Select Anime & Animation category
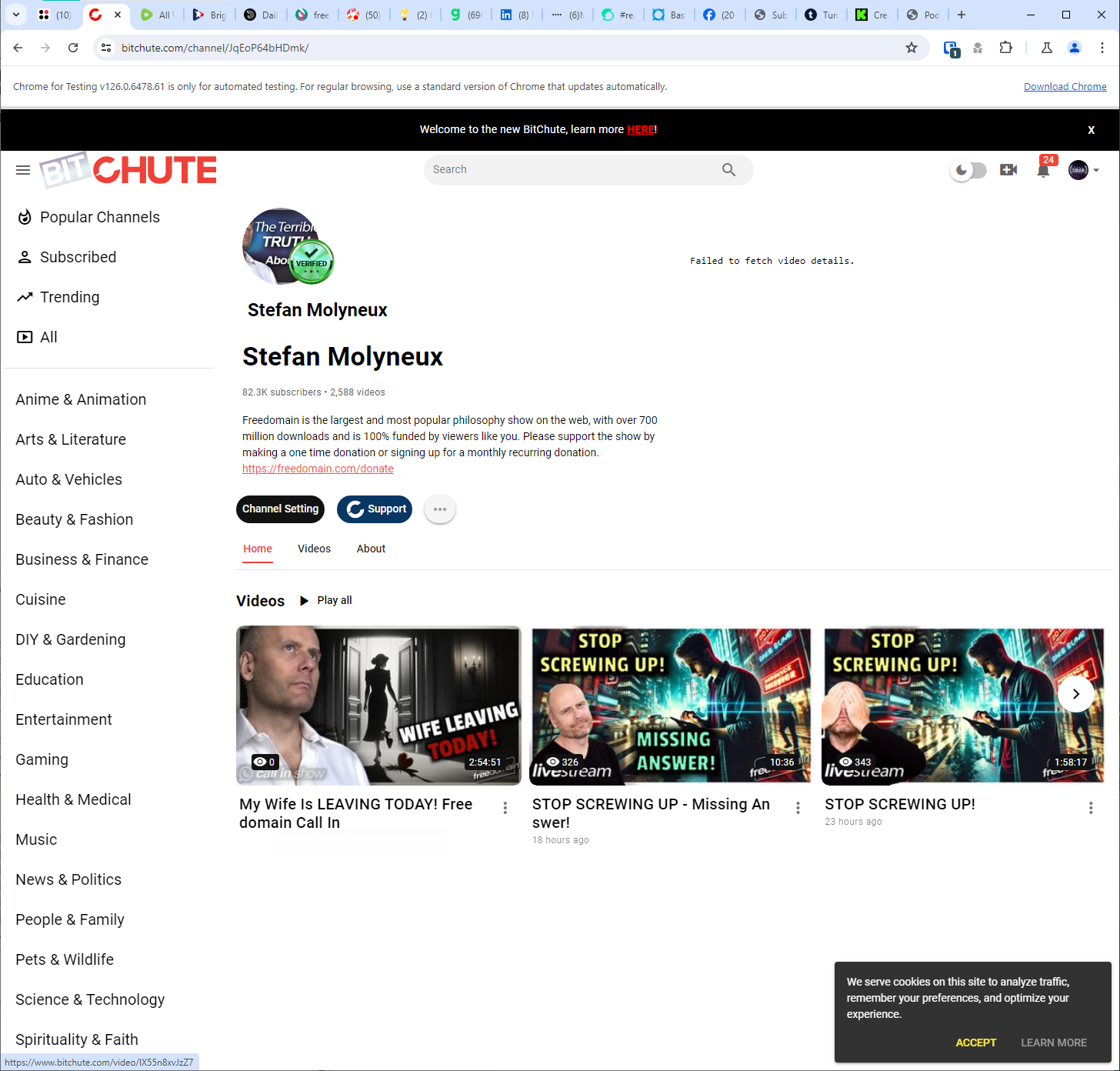The image size is (1120, 1071). (x=81, y=400)
